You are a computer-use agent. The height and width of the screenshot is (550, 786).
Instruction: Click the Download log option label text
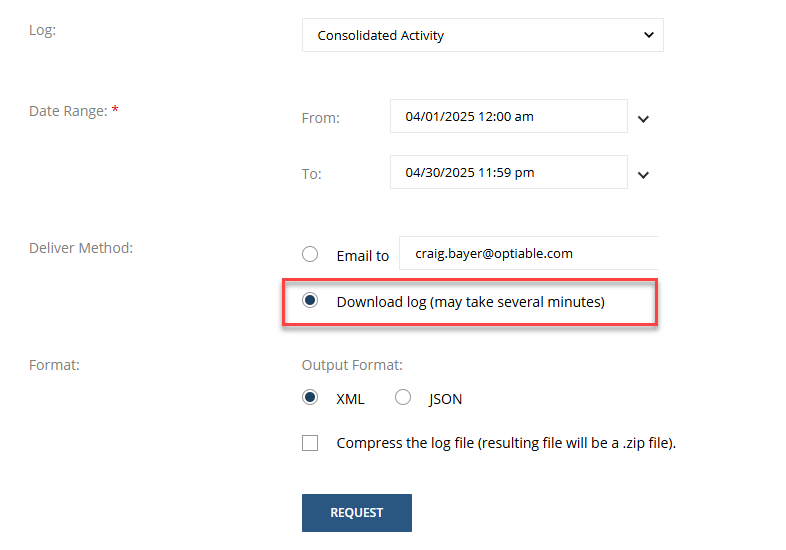click(x=471, y=302)
